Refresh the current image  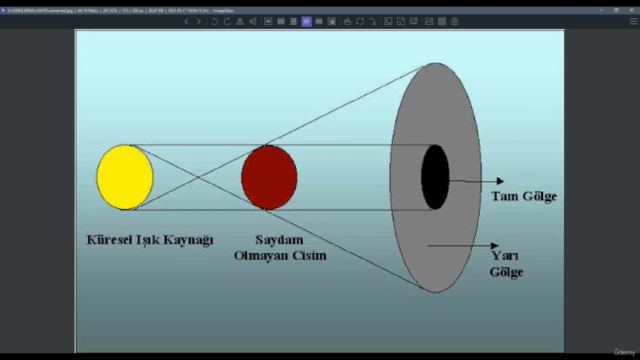click(x=360, y=22)
